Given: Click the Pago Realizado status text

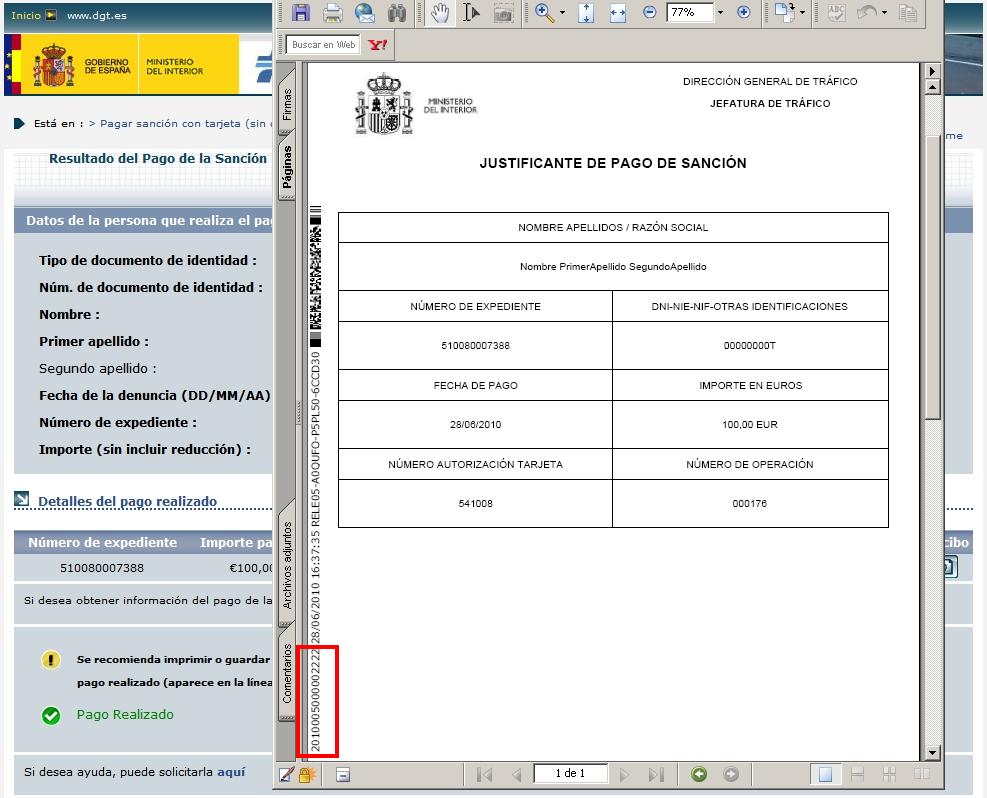Looking at the screenshot, I should pos(125,714).
